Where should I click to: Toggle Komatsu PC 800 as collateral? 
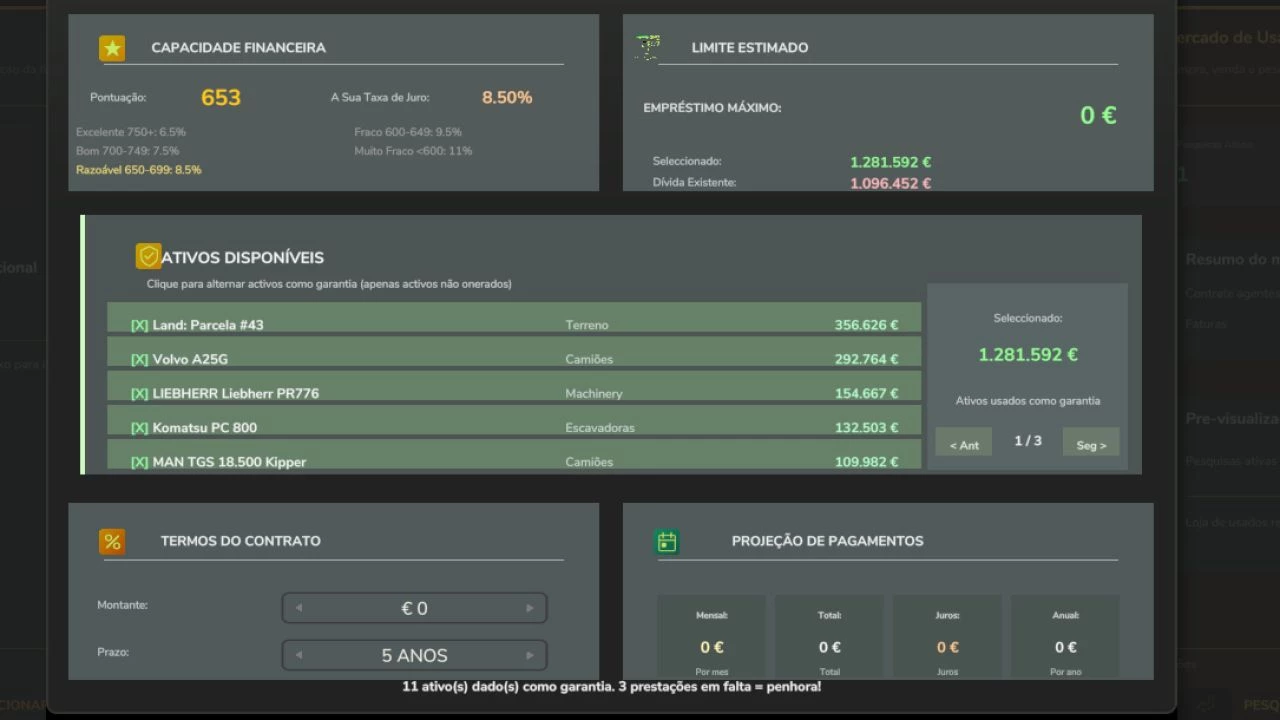(514, 421)
